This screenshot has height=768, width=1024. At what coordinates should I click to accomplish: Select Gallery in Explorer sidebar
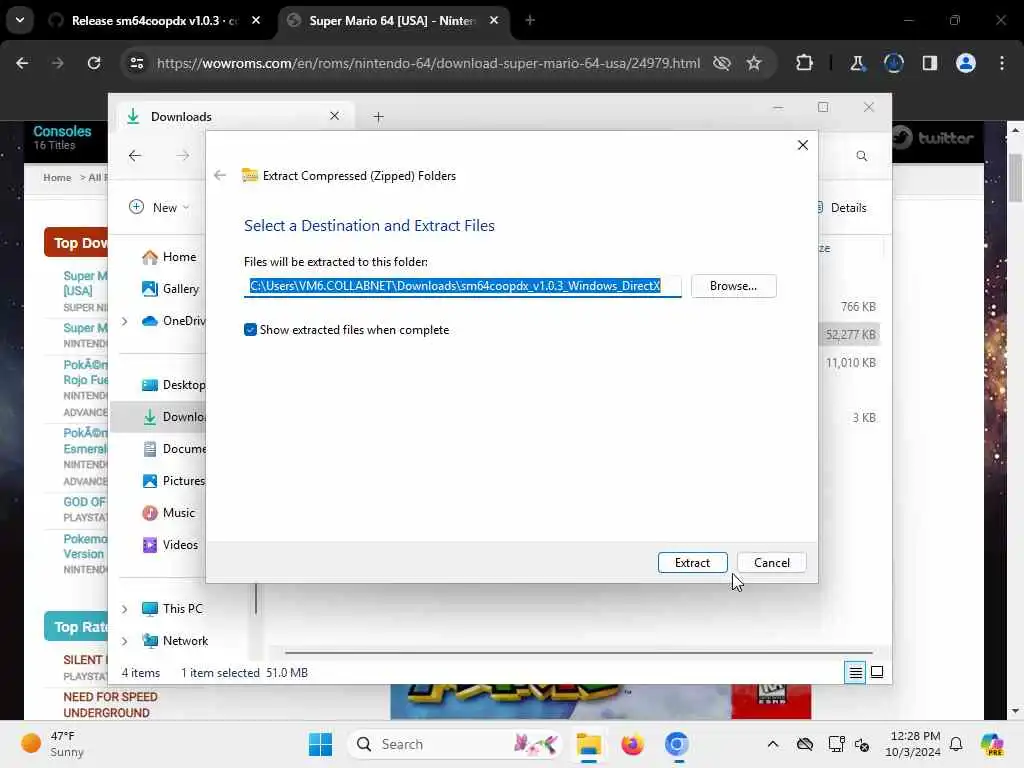coord(170,289)
